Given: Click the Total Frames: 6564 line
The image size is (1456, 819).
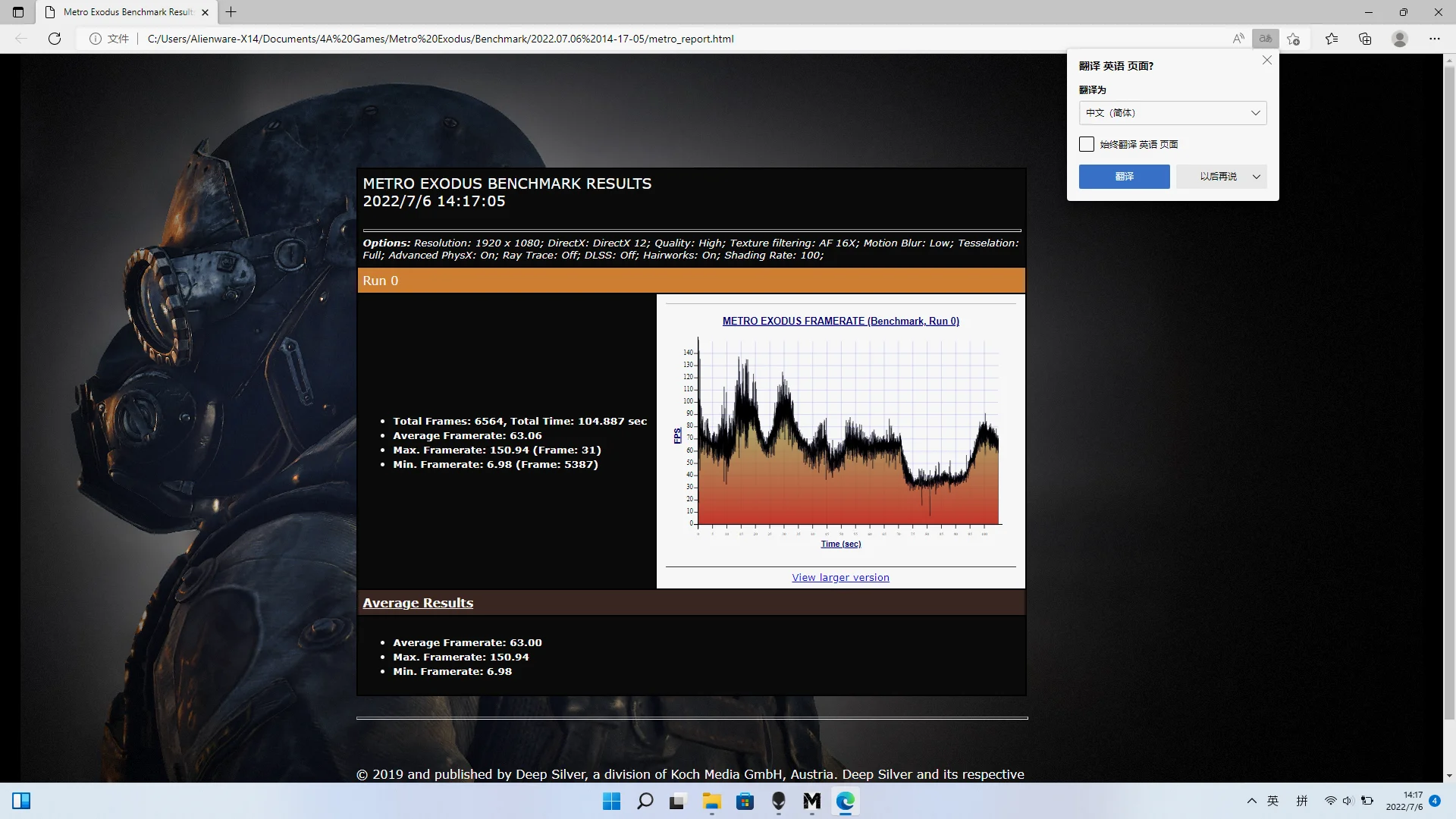Looking at the screenshot, I should pos(519,421).
